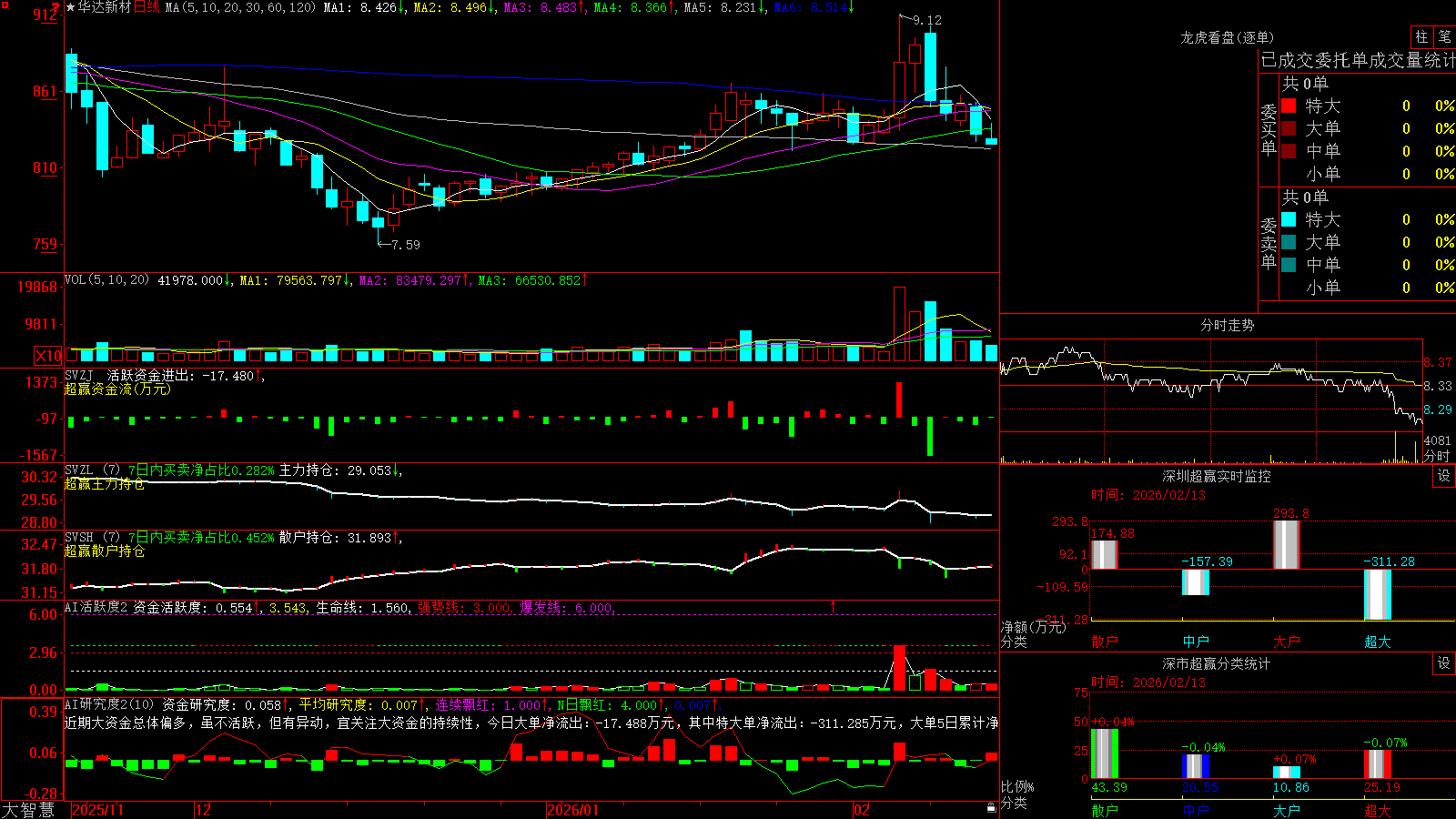Click the dark red 大单 swatch under 委买单
The width and height of the screenshot is (1456, 819).
1289,128
